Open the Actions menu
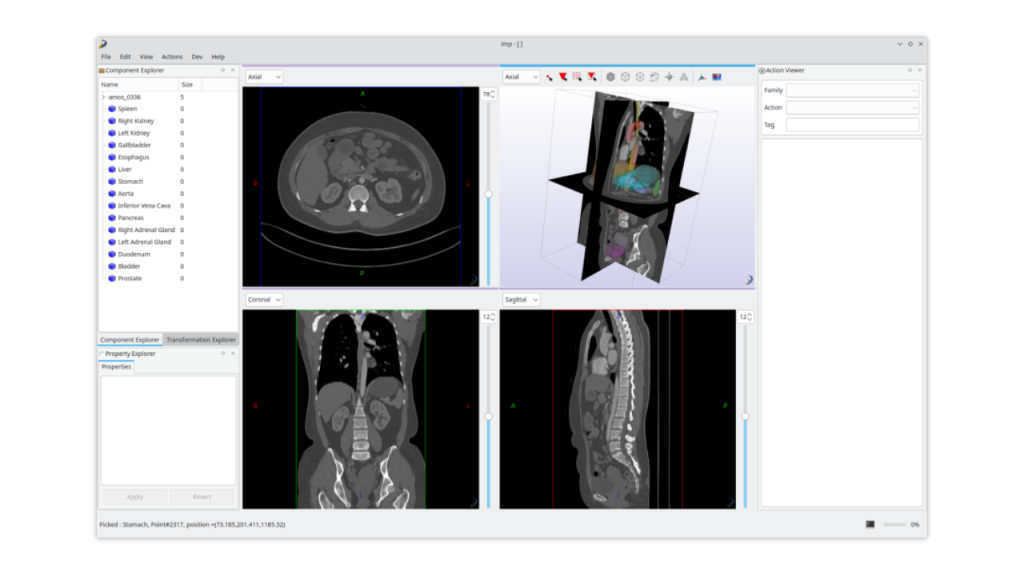1024x576 pixels. click(x=172, y=57)
